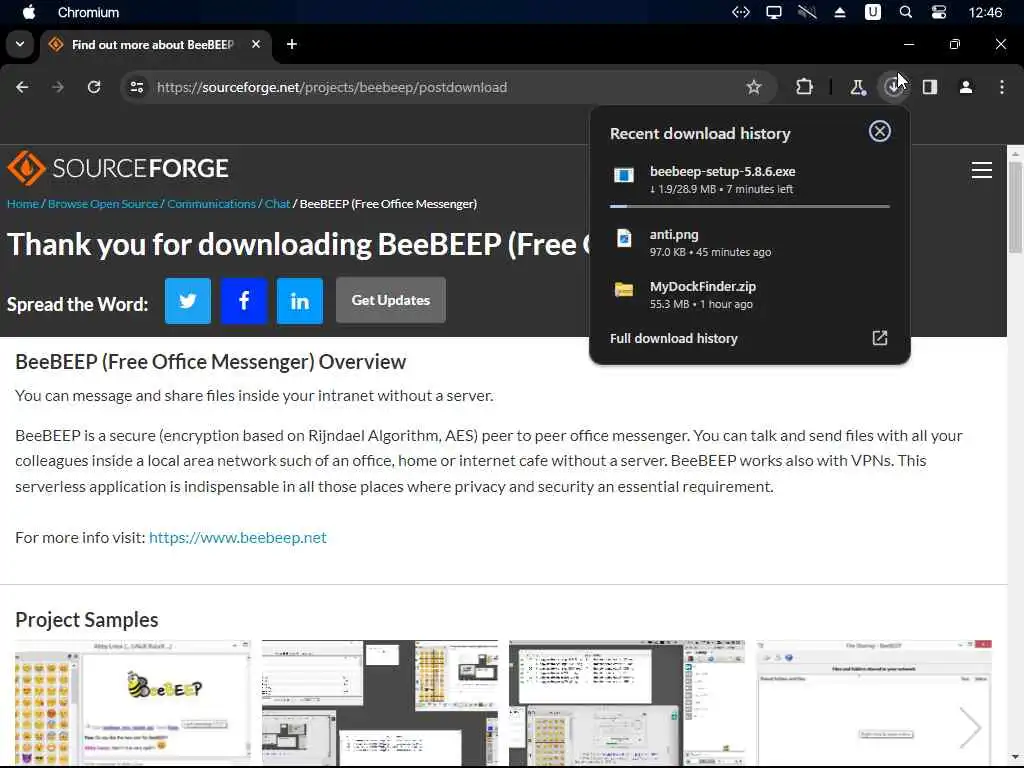Close the Recent download history popup
This screenshot has height=768, width=1024.
coord(880,131)
